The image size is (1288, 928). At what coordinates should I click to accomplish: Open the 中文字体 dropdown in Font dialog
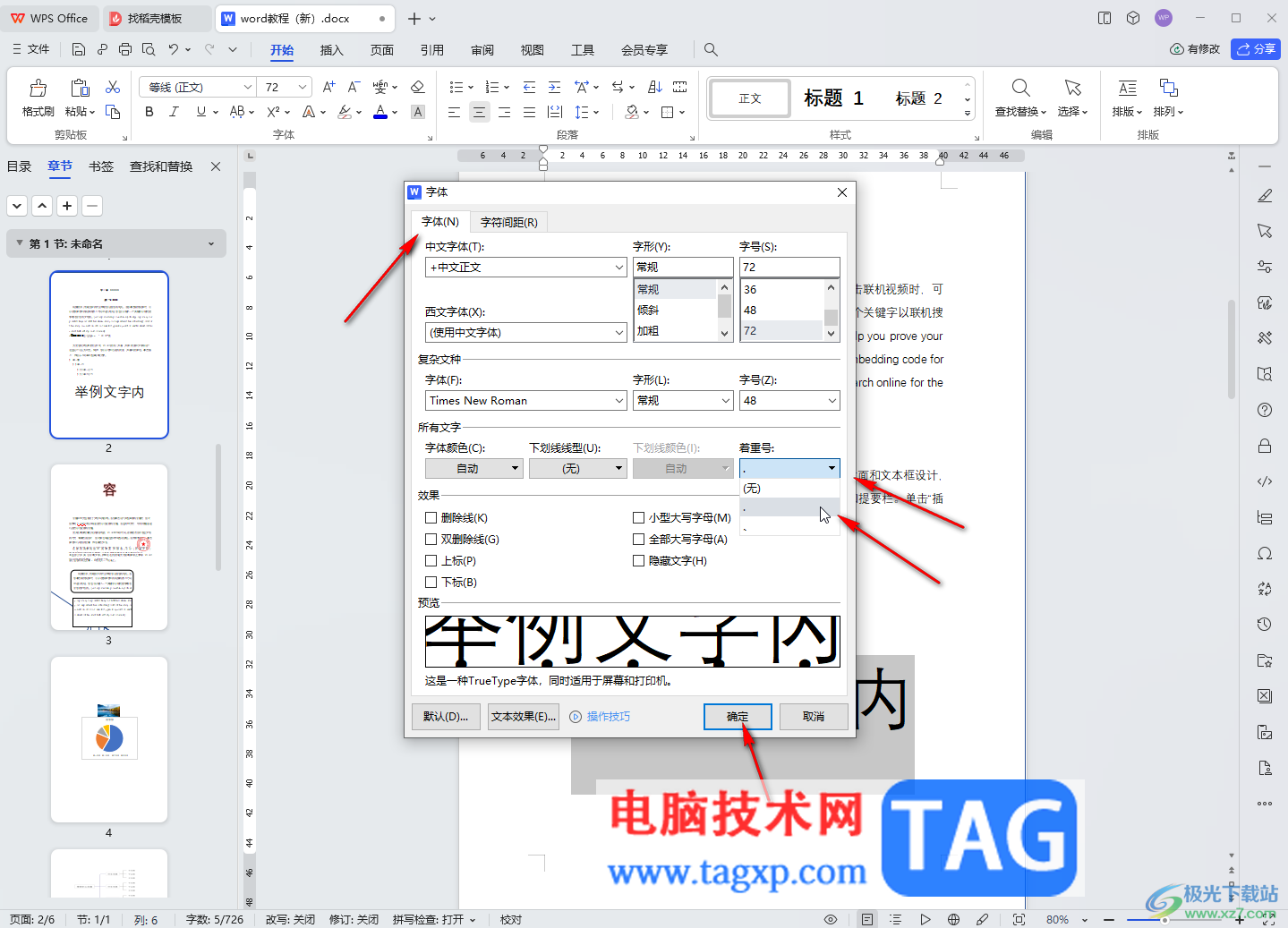(x=619, y=267)
